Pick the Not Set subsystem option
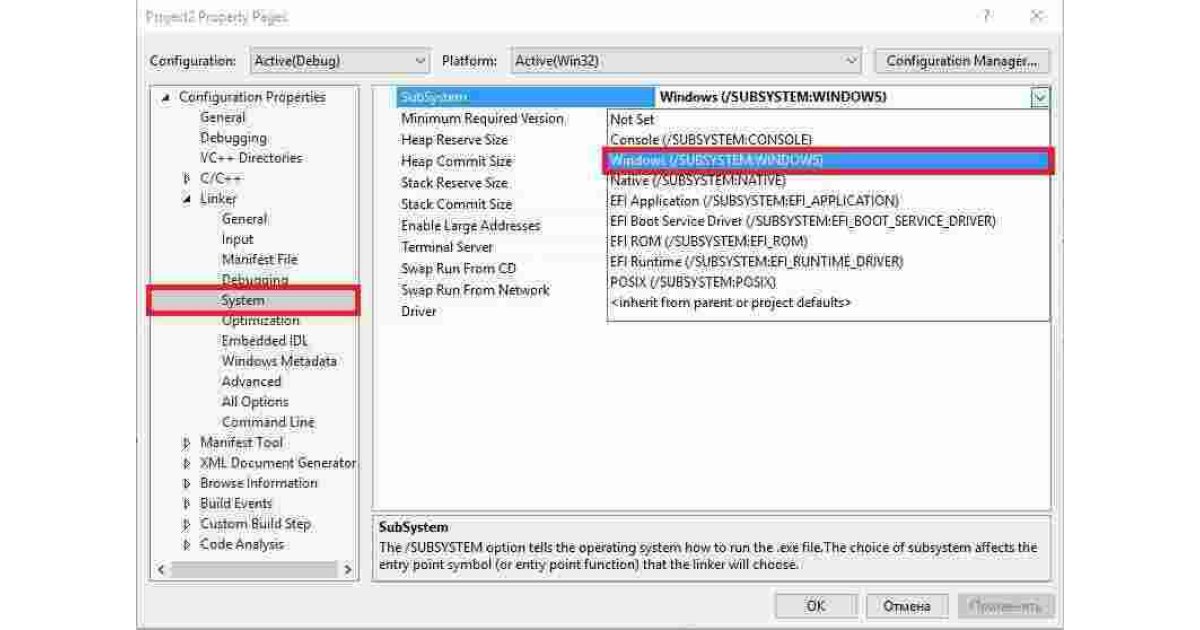The height and width of the screenshot is (630, 1200). point(632,119)
